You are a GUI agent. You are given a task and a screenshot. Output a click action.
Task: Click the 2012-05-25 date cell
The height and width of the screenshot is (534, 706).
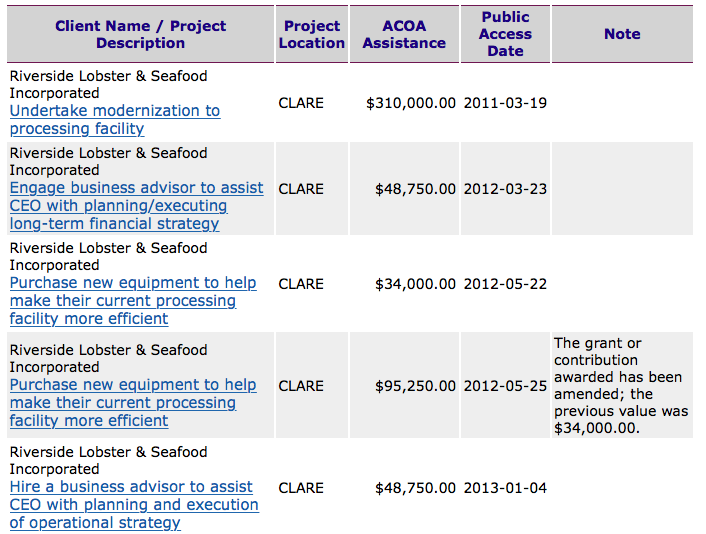(x=505, y=386)
